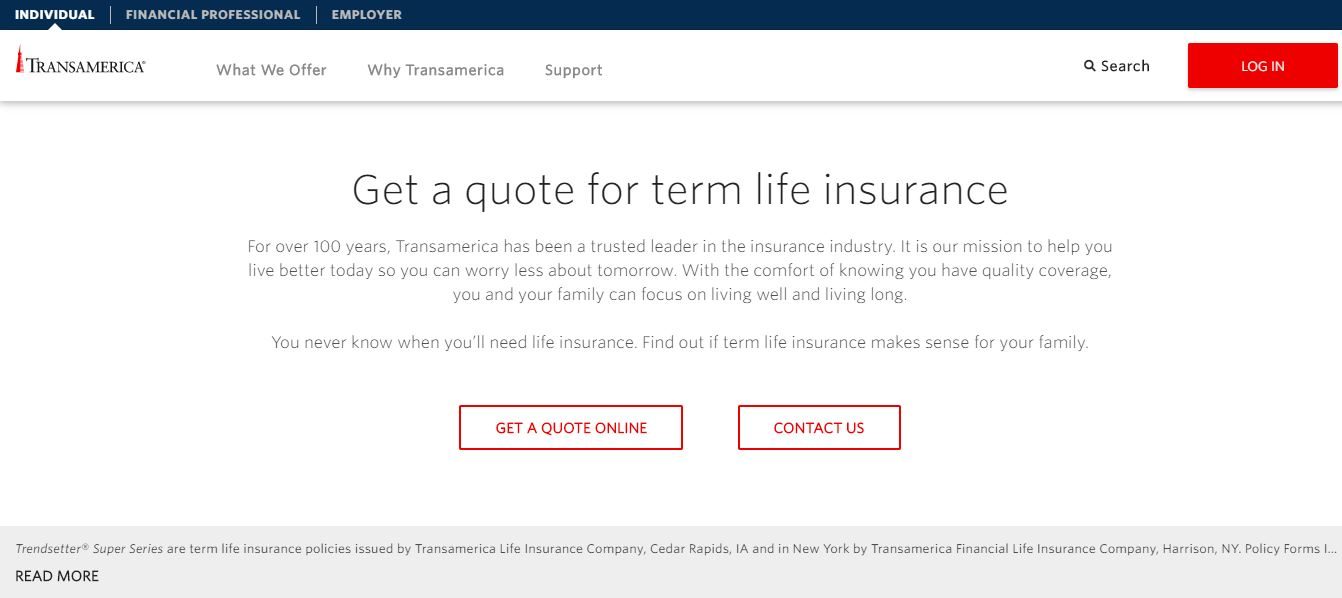Open the Why Transamerica menu
Viewport: 1342px width, 598px height.
(x=435, y=70)
